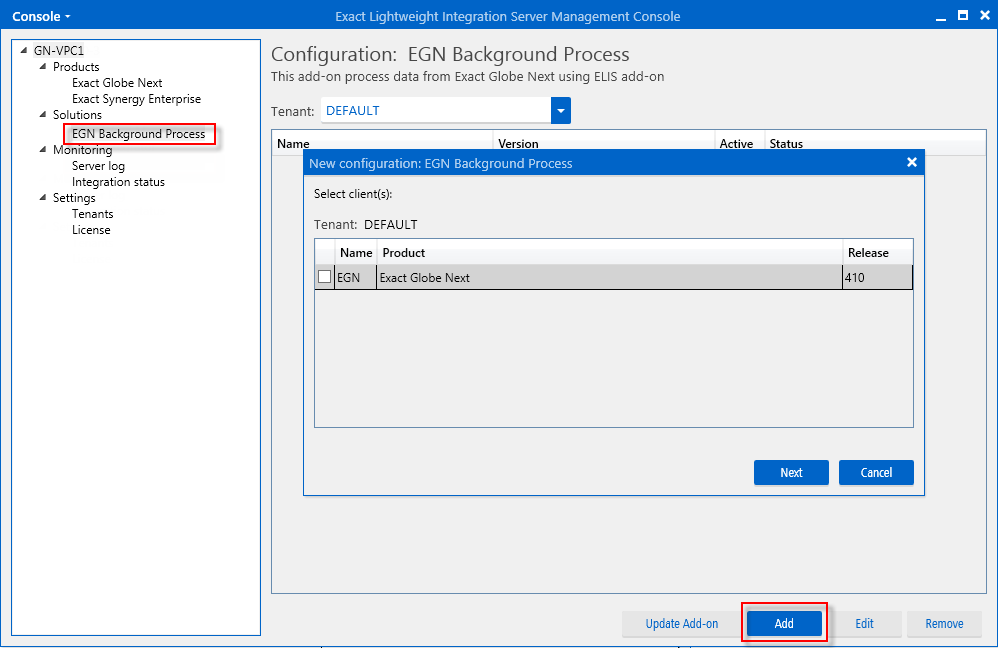Select Solutions in the tree

[x=77, y=115]
